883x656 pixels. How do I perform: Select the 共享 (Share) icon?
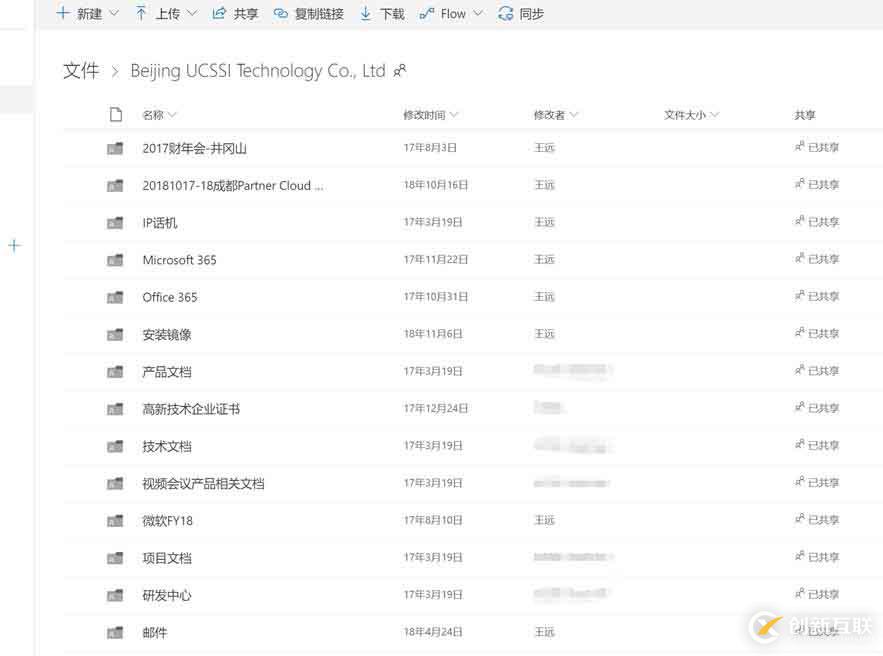click(x=219, y=13)
